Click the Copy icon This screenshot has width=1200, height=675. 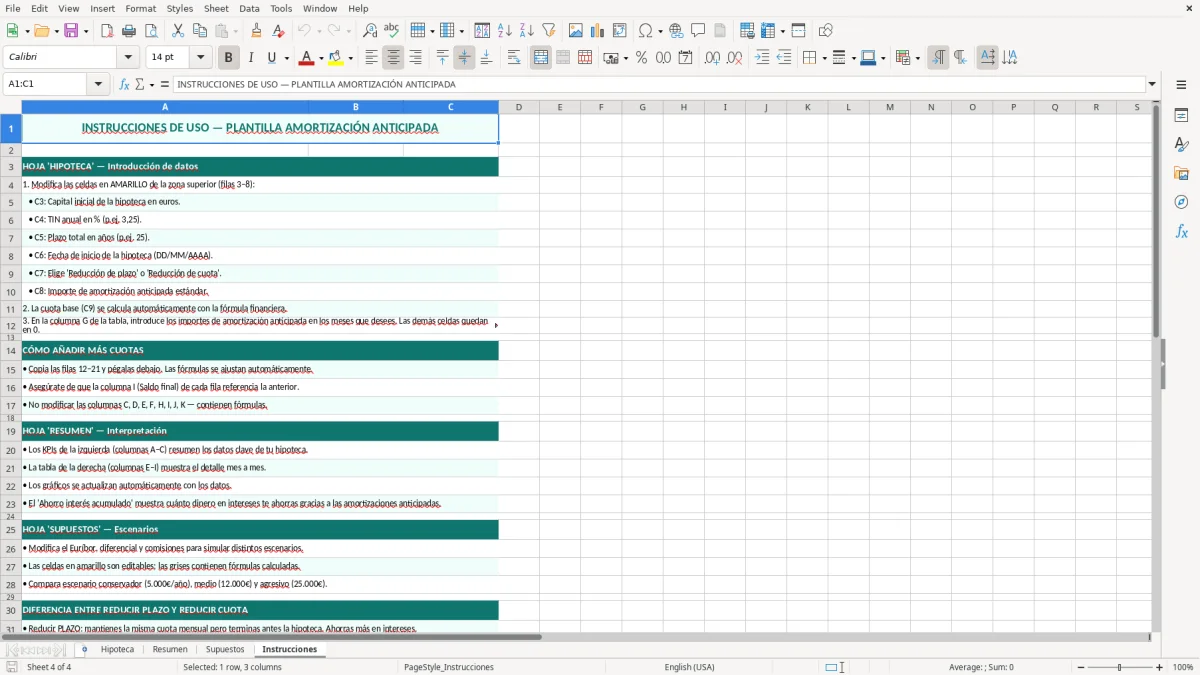click(x=200, y=31)
